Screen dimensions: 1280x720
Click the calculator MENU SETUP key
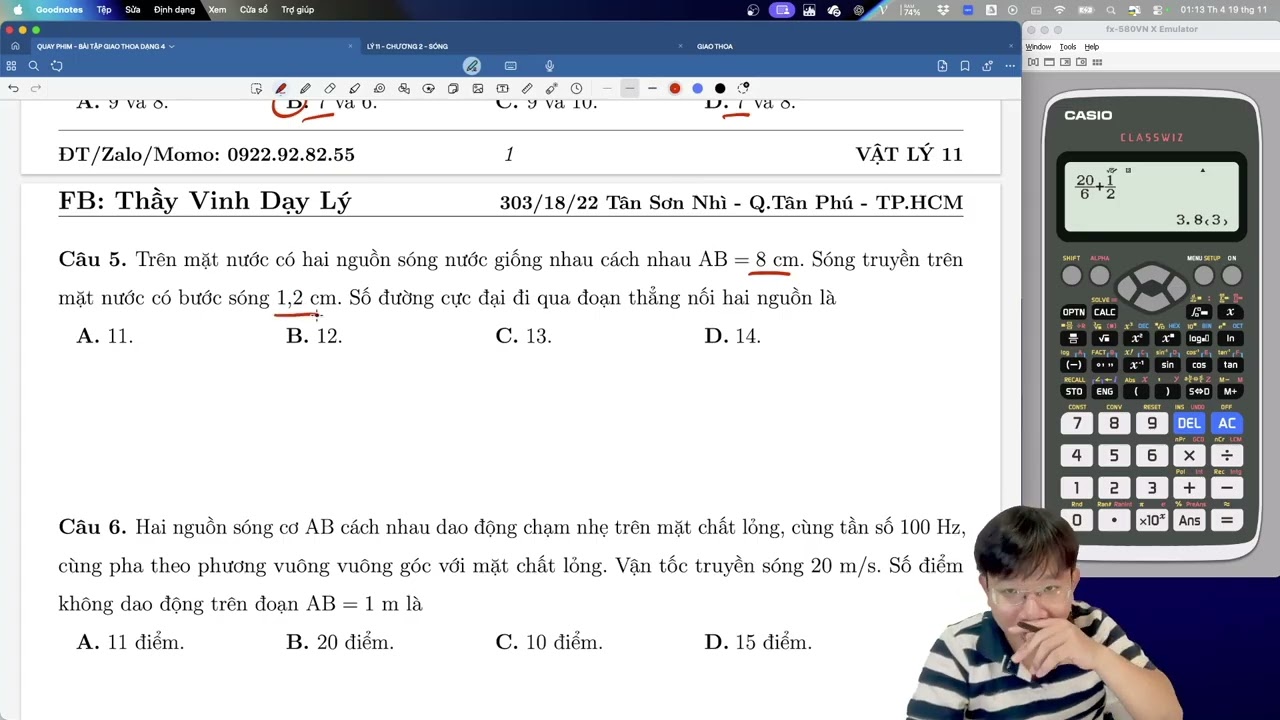coord(1203,275)
